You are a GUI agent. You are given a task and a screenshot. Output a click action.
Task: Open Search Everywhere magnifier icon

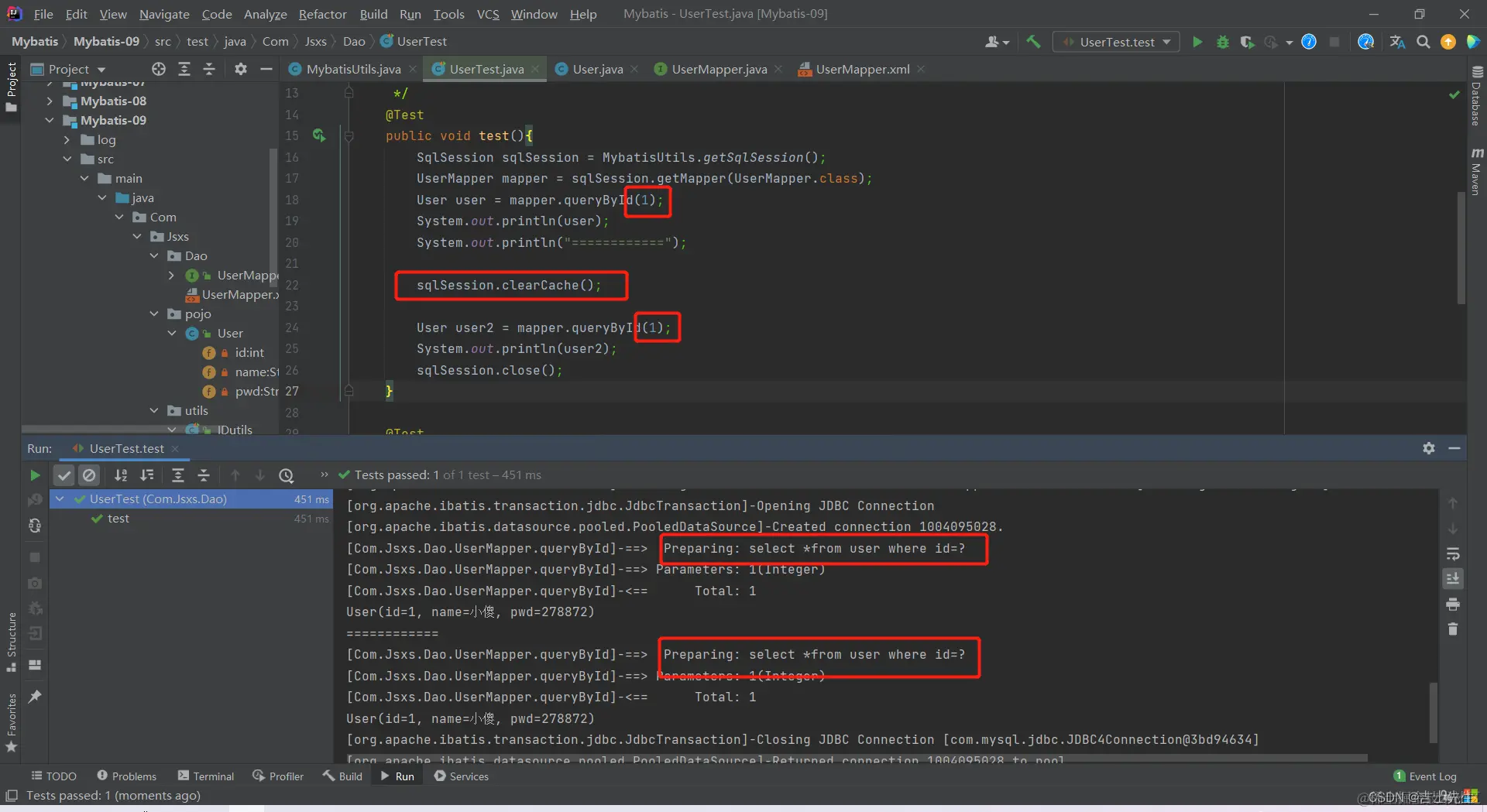[1423, 42]
